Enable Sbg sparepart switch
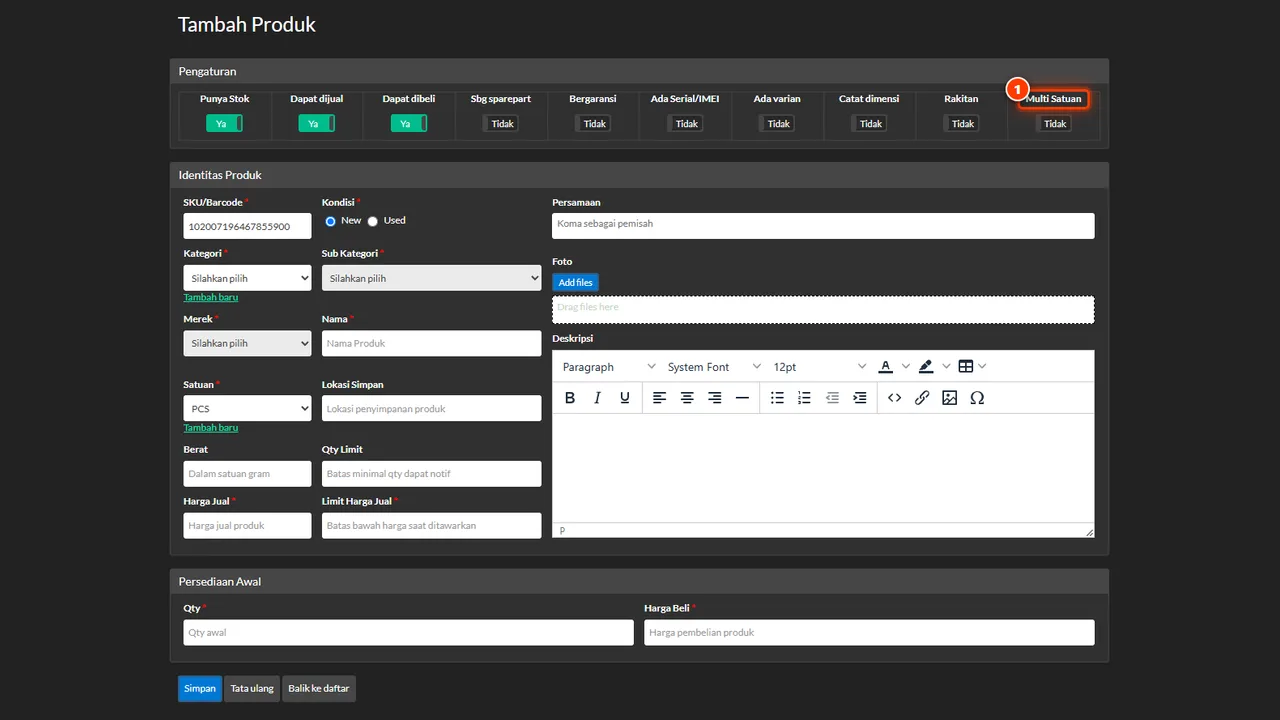The image size is (1280, 720). point(500,124)
